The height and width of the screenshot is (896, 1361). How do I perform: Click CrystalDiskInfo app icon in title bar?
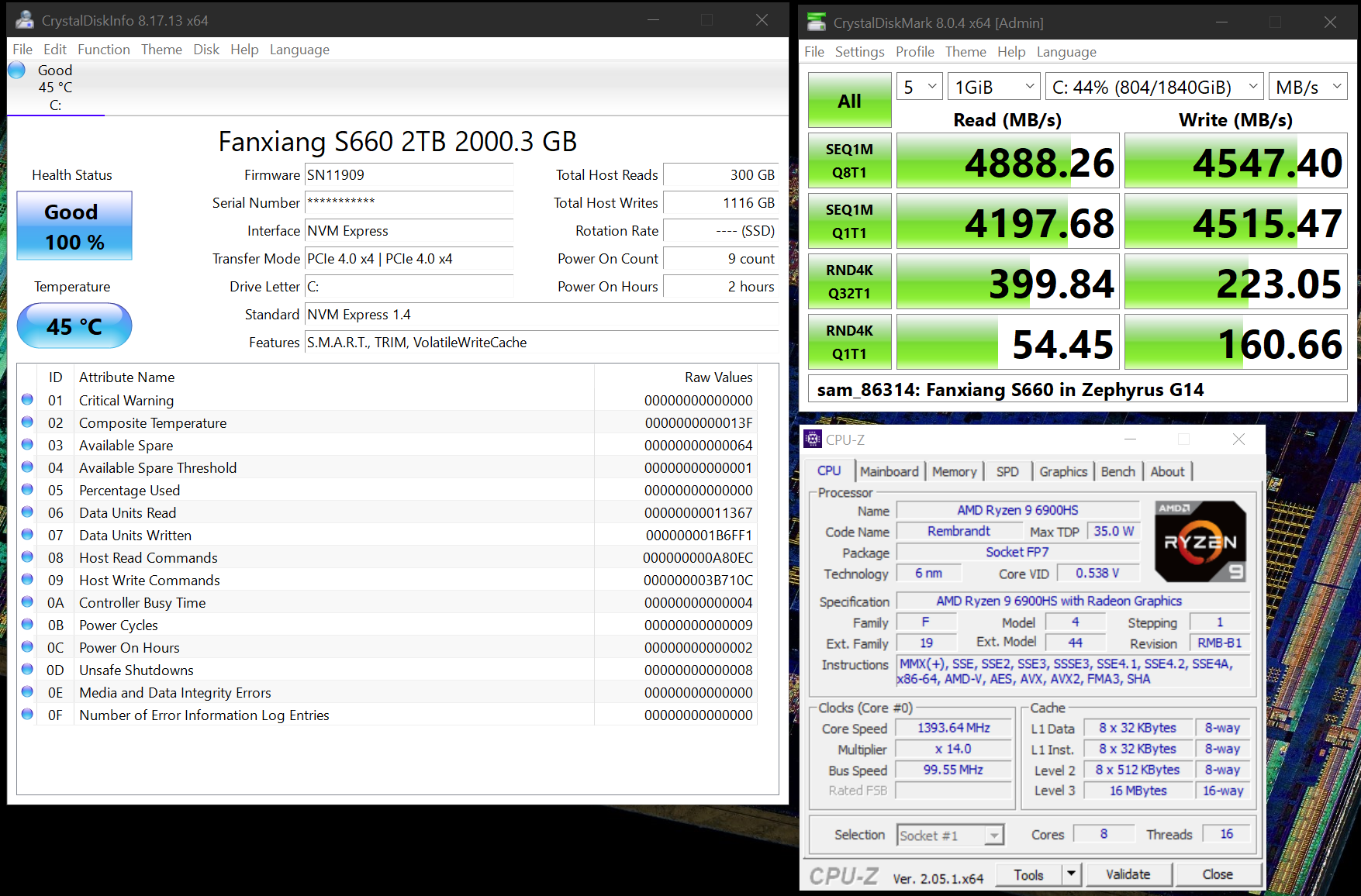click(25, 20)
